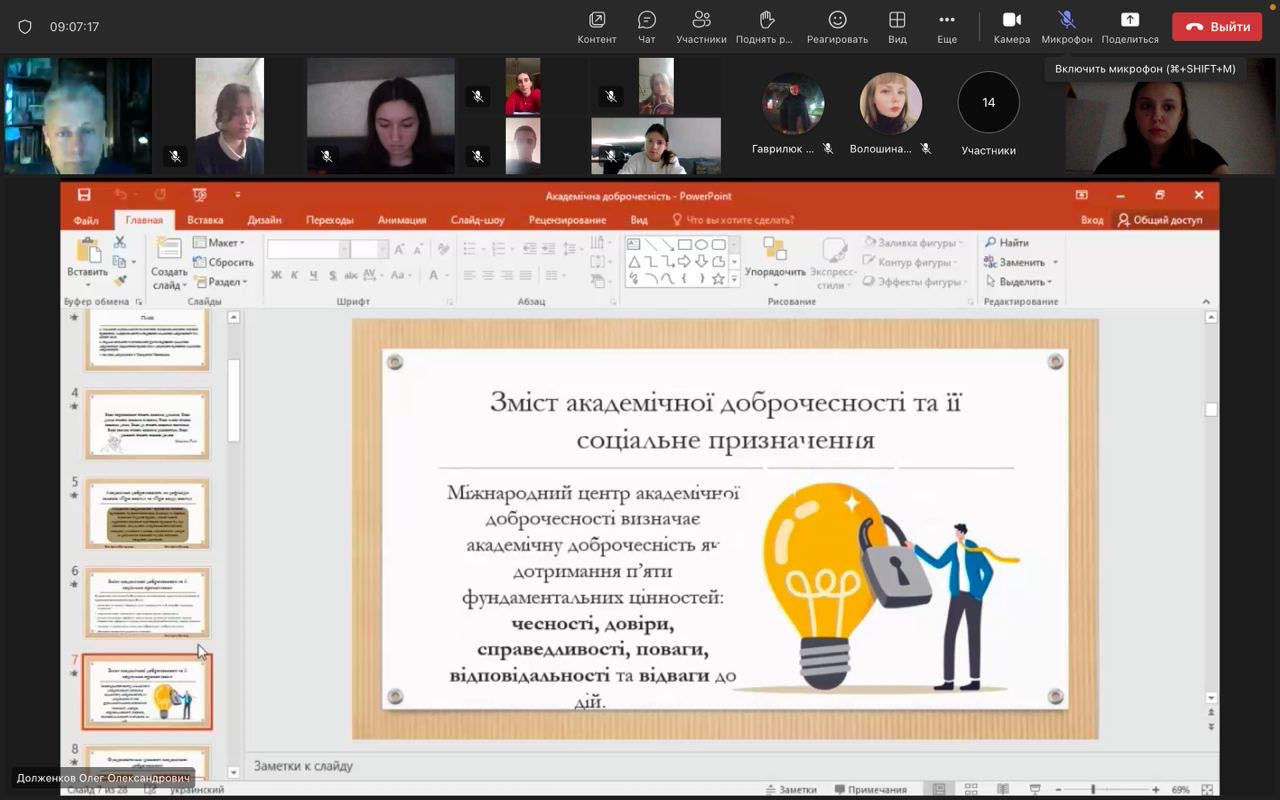Screen dimensions: 1280x800
Task: Open the Анимация ribbon tab
Action: click(402, 220)
